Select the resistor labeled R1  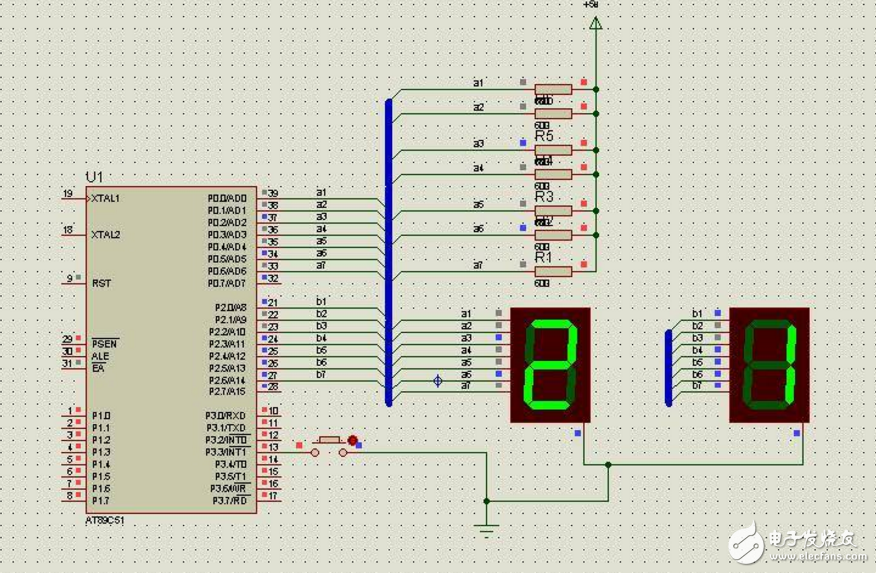coord(552,270)
